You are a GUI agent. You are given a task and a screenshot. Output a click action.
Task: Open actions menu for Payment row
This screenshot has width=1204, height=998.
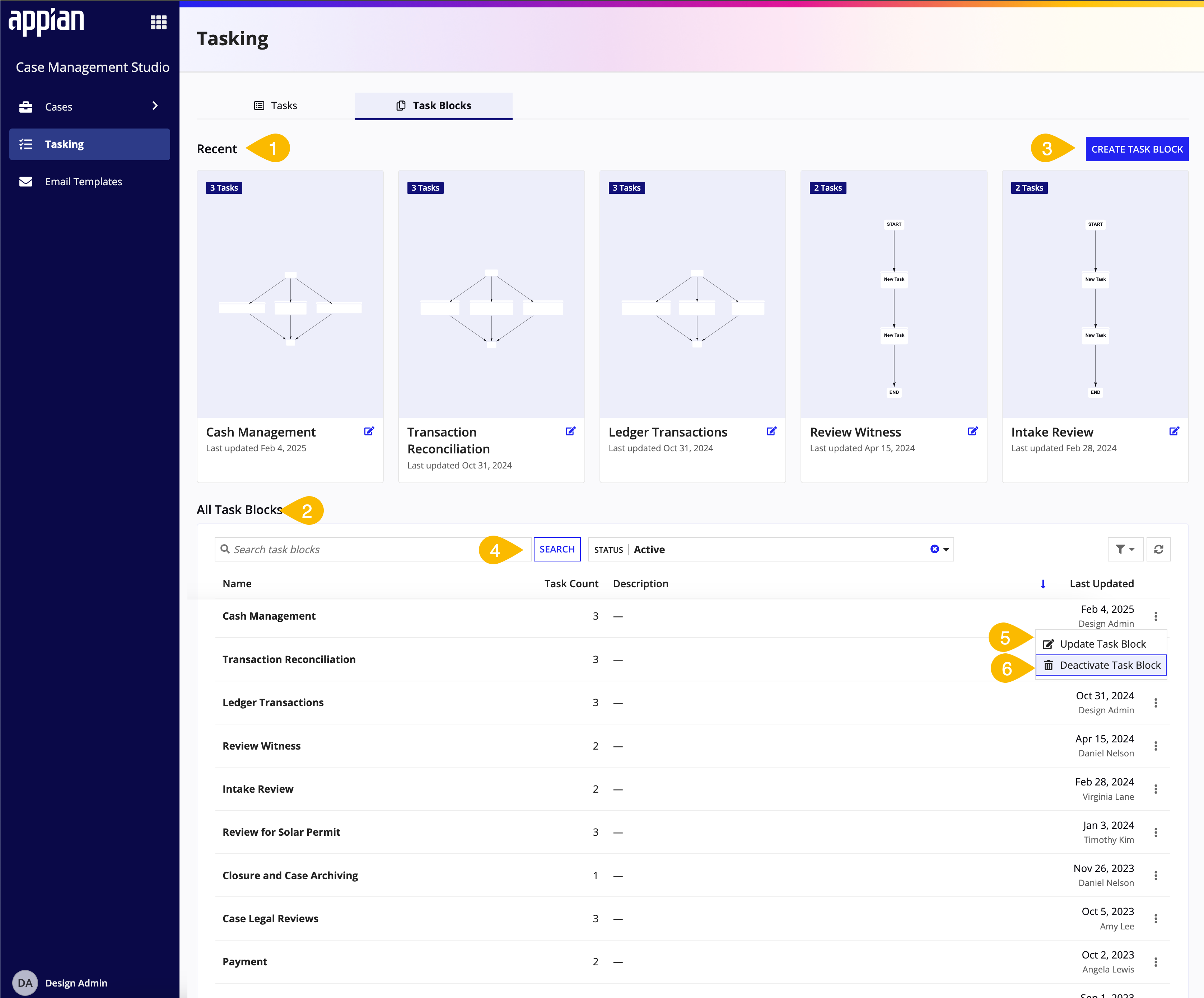click(x=1156, y=962)
